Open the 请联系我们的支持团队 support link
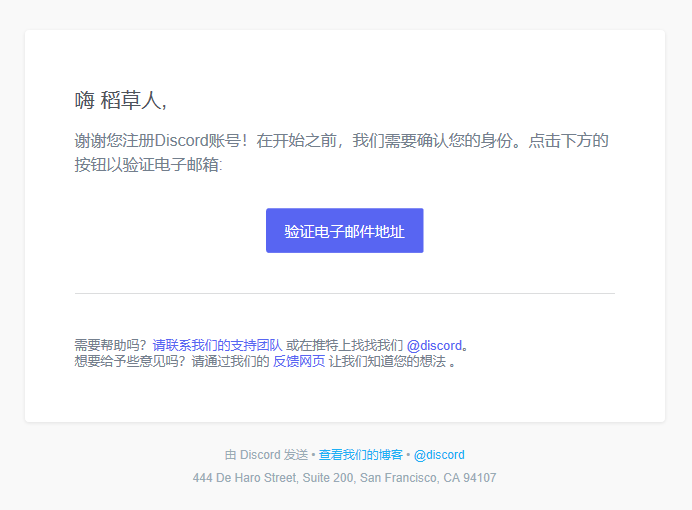 [x=217, y=345]
